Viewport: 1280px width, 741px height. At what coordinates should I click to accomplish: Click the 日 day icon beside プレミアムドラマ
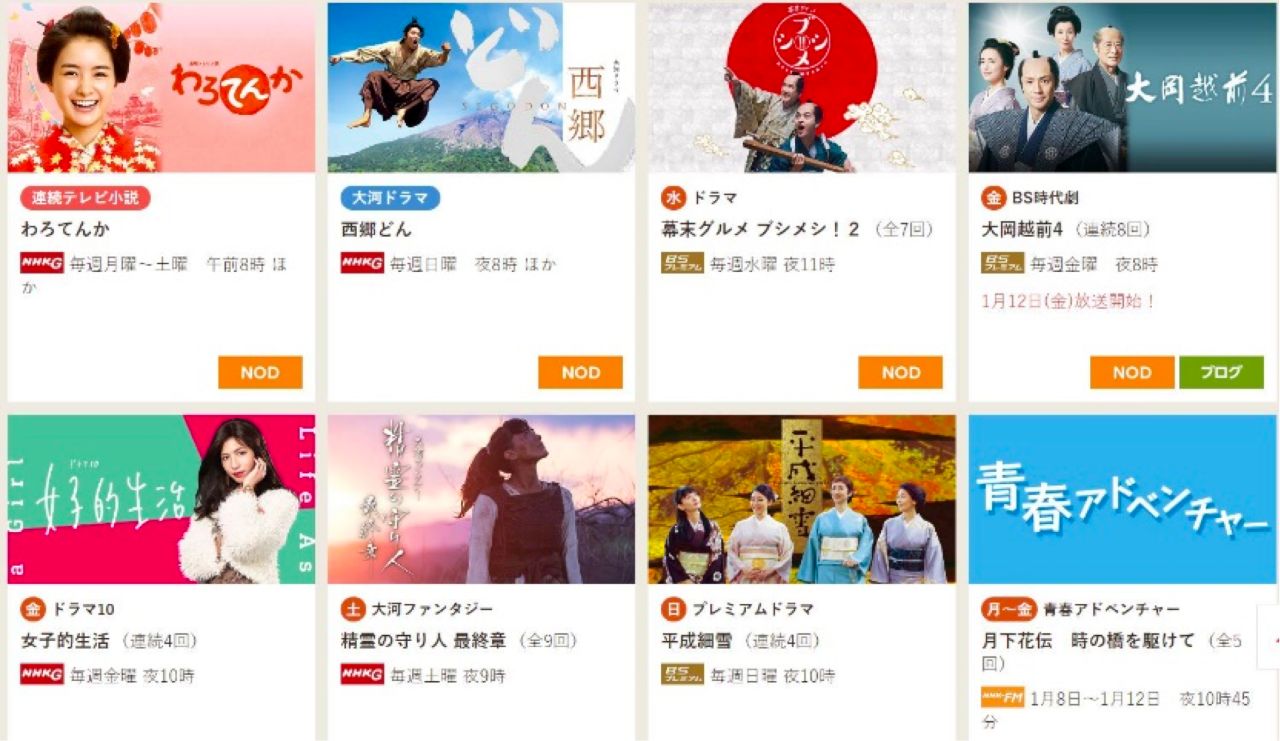[673, 609]
